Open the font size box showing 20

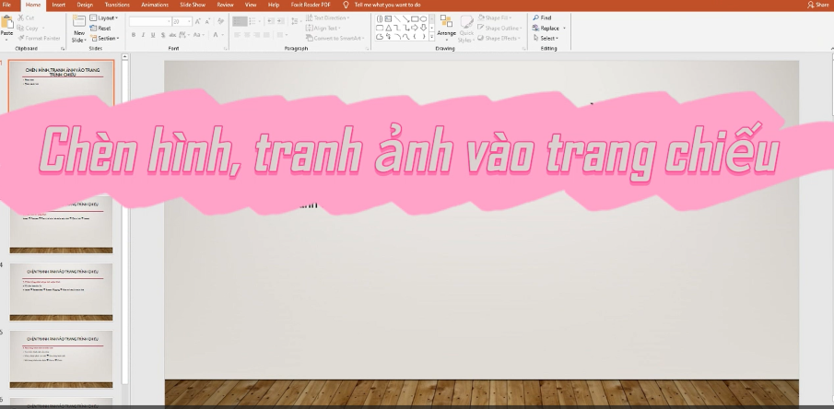click(182, 21)
